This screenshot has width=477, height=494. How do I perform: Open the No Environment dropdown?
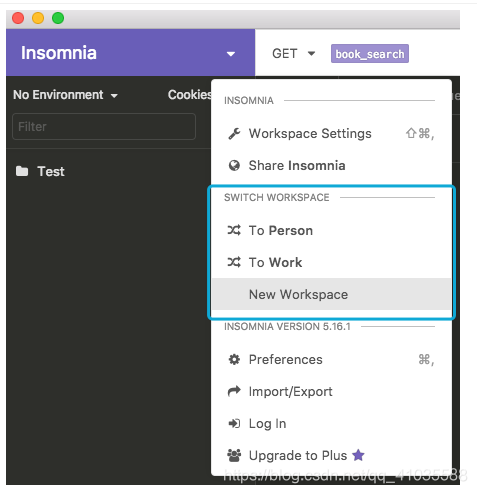coord(65,95)
